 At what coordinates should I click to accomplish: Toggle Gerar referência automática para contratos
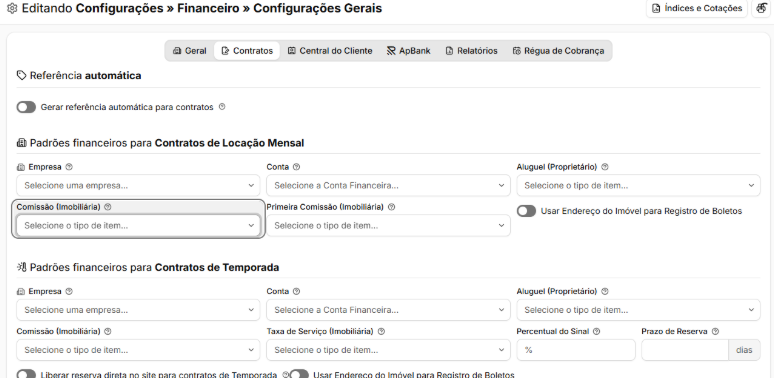click(26, 107)
